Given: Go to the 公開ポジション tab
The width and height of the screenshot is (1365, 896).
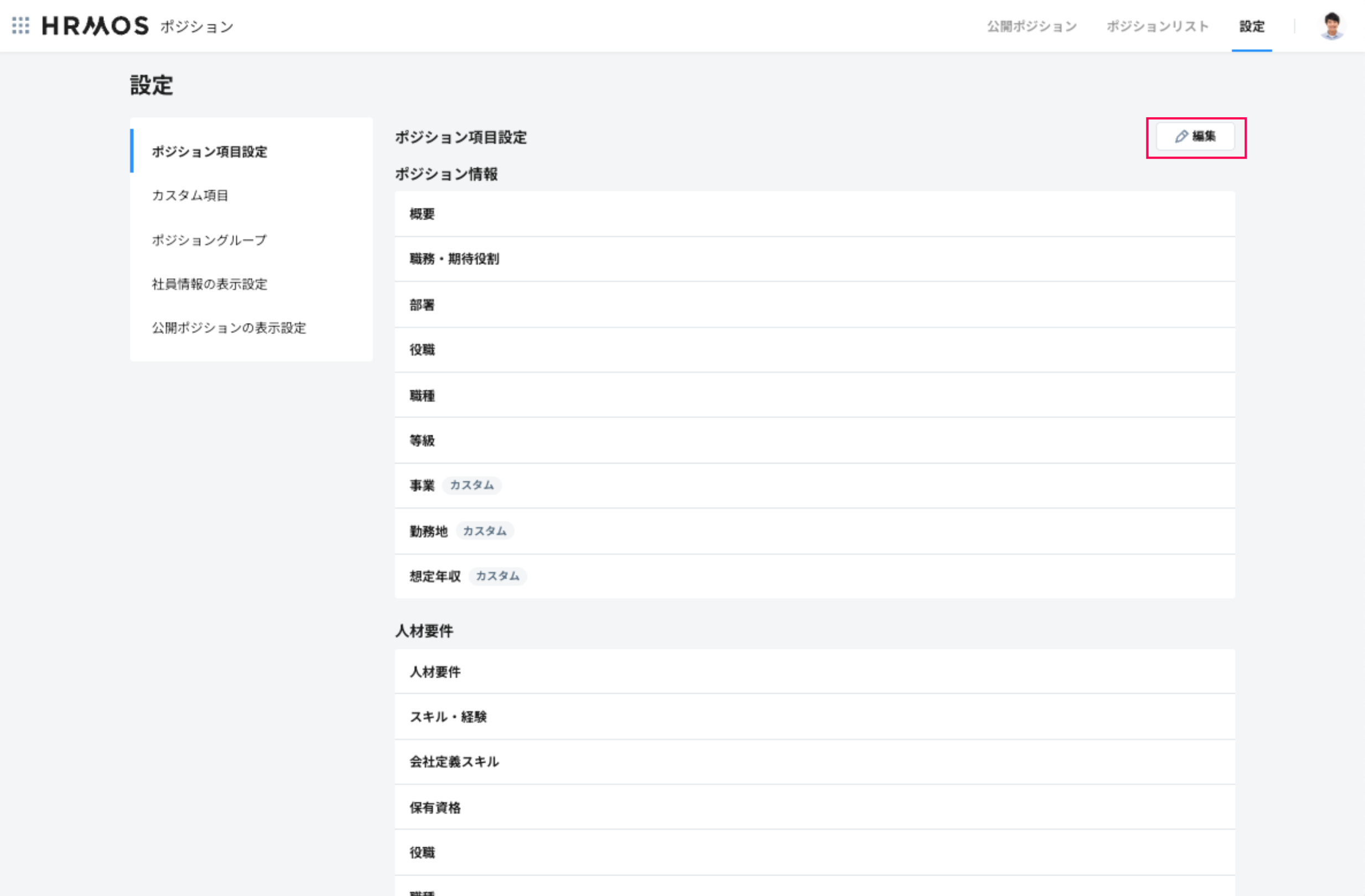Looking at the screenshot, I should [x=1031, y=27].
